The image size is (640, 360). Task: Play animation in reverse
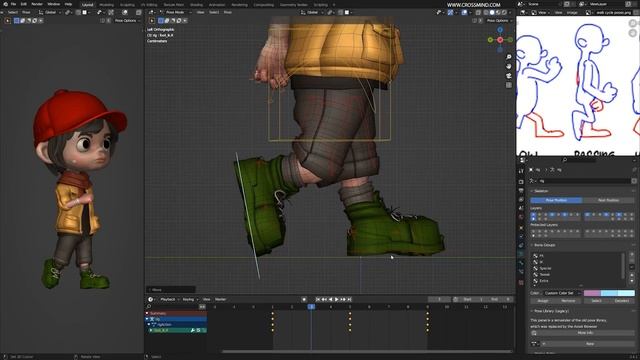331,300
